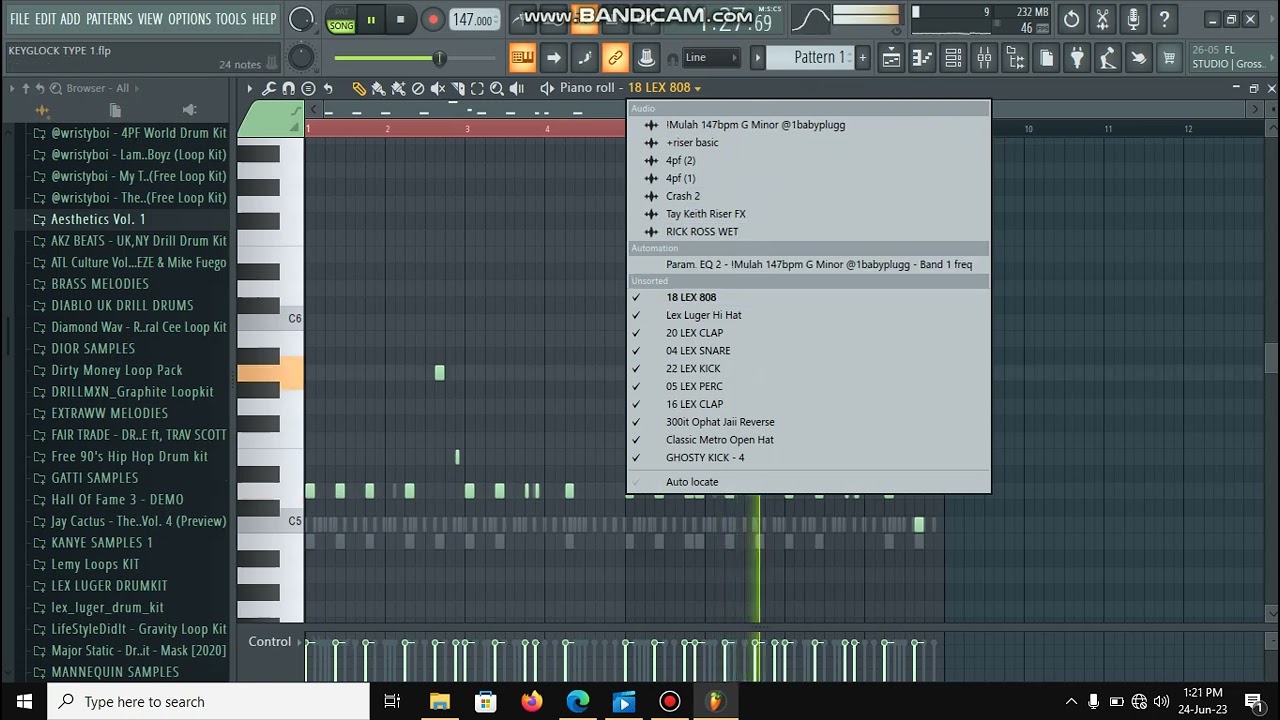
Task: Click the Stop playback button
Action: (x=400, y=20)
